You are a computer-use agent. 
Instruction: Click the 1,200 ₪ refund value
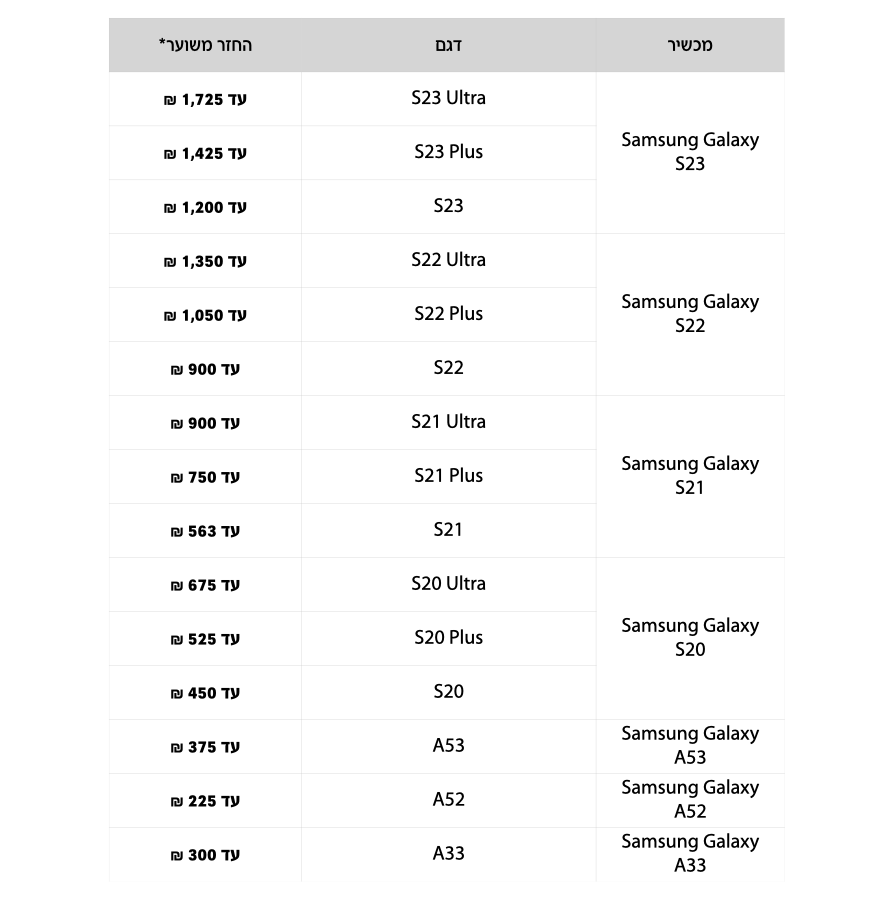click(205, 208)
